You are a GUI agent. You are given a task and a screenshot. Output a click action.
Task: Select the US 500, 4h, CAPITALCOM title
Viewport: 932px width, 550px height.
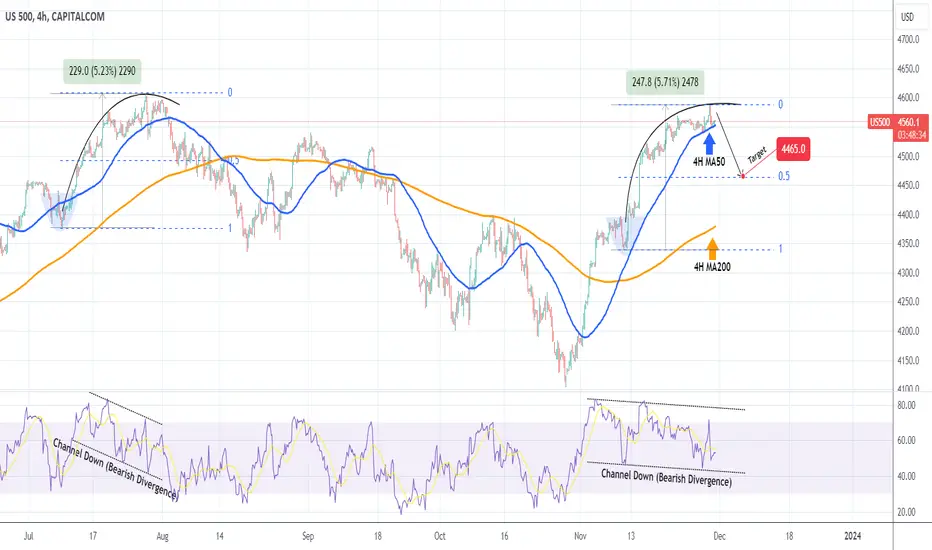[55, 17]
